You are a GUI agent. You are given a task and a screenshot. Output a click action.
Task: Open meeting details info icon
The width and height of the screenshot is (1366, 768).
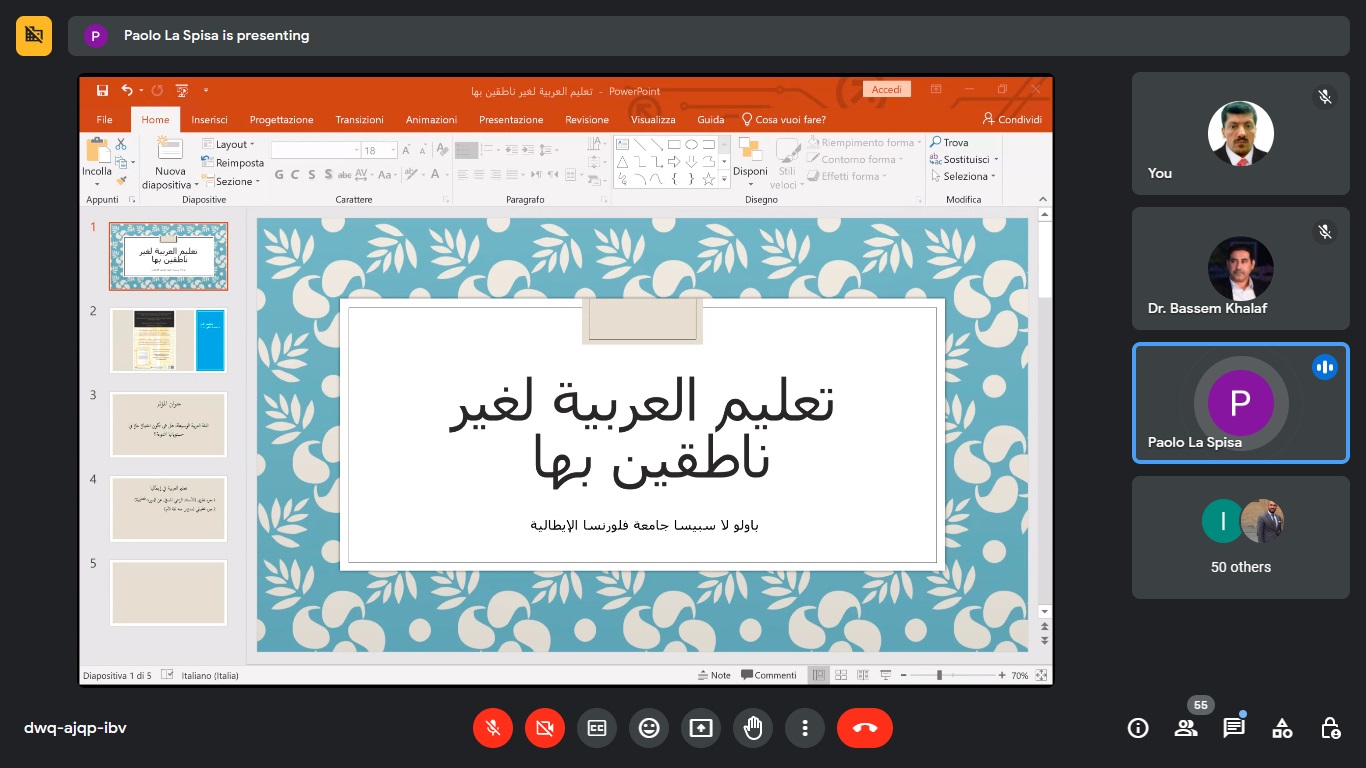pos(1138,728)
